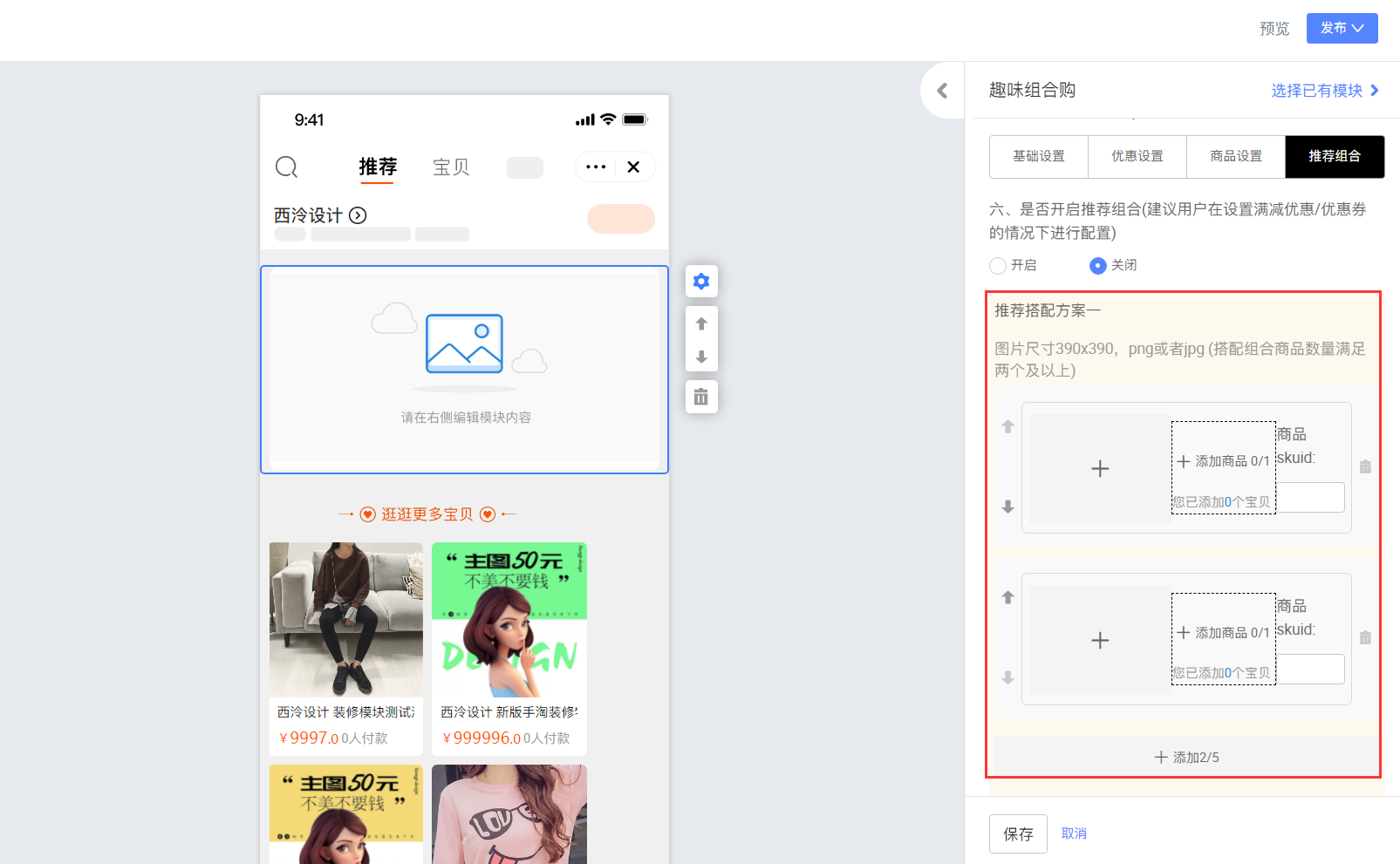Viewport: 1400px width, 864px height.
Task: Focus second item skuid input field
Action: (x=1310, y=670)
